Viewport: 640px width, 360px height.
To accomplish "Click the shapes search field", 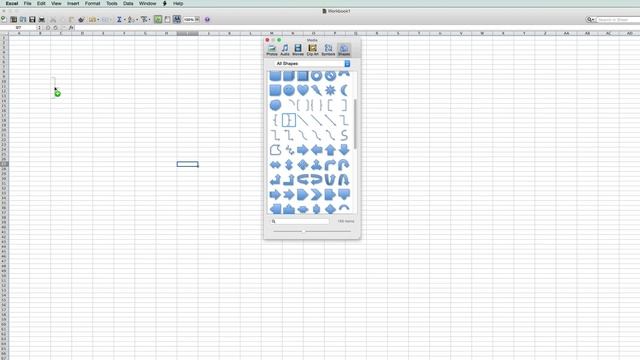I will (300, 221).
